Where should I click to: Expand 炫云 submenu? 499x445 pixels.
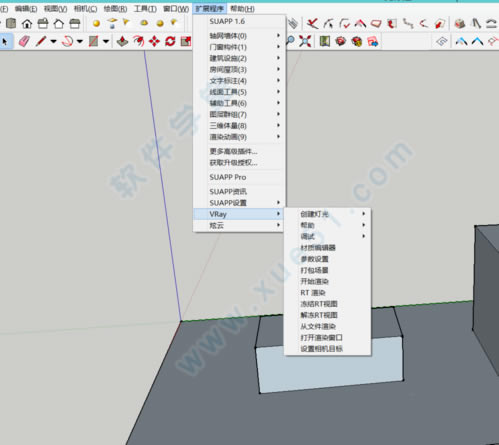pos(239,225)
